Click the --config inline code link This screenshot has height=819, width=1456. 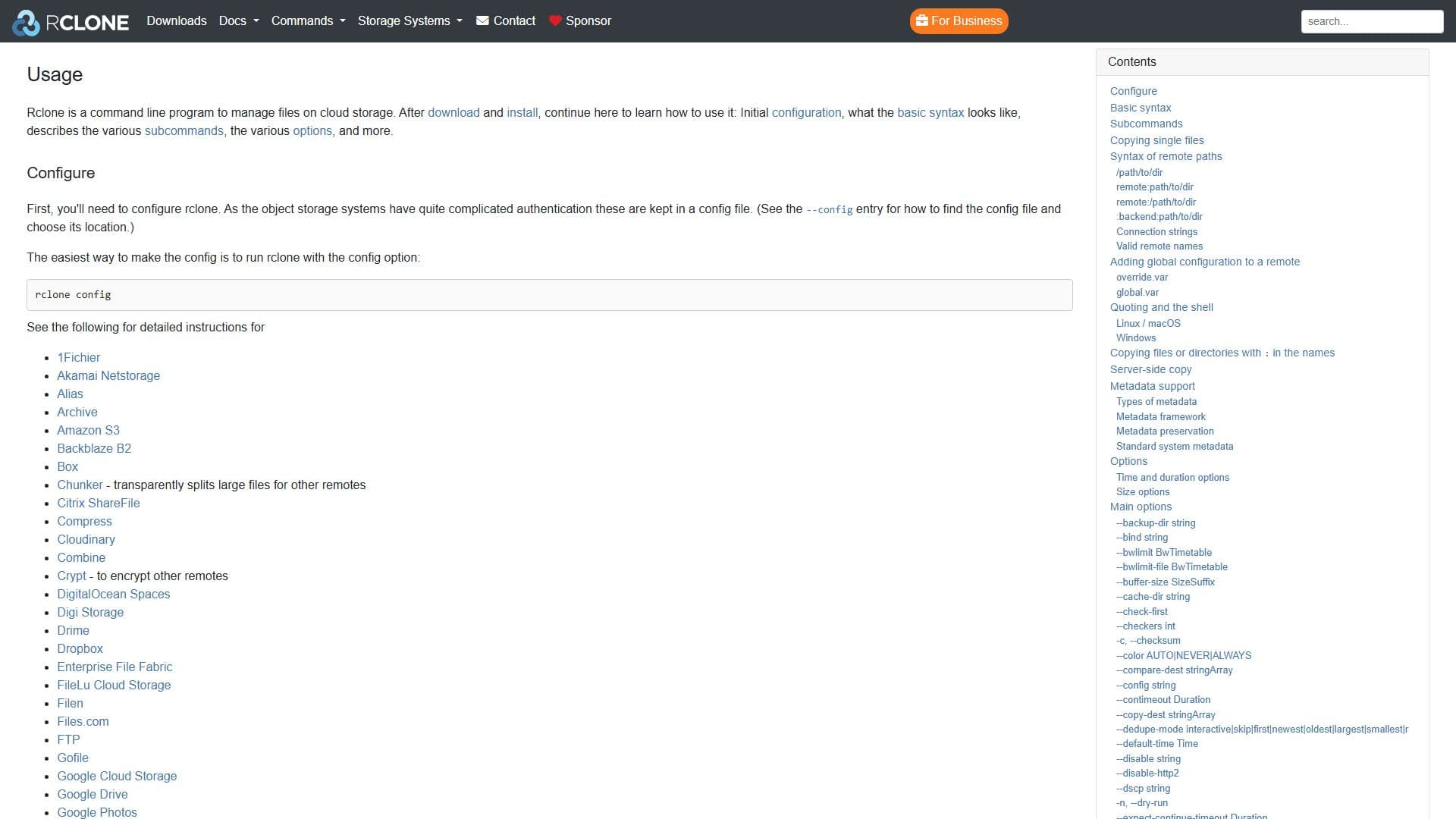[830, 209]
